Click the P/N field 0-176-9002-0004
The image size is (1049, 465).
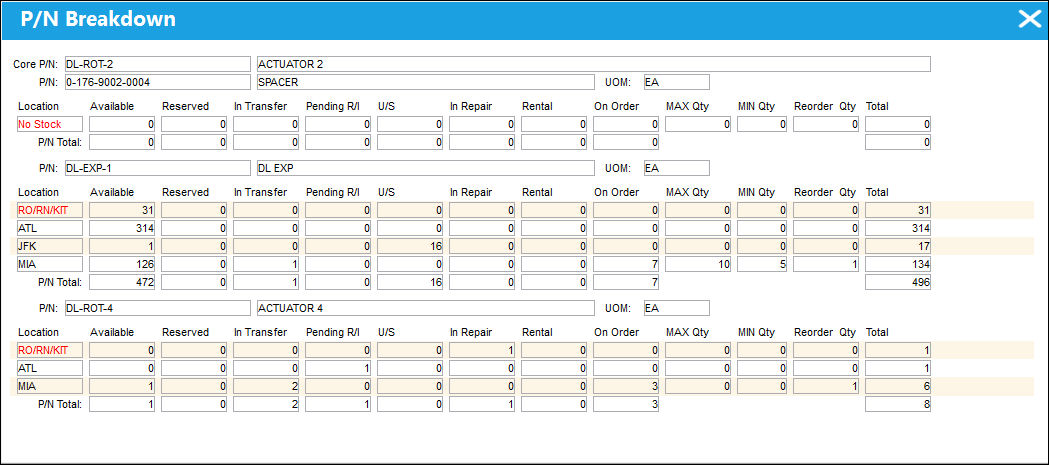click(x=157, y=82)
